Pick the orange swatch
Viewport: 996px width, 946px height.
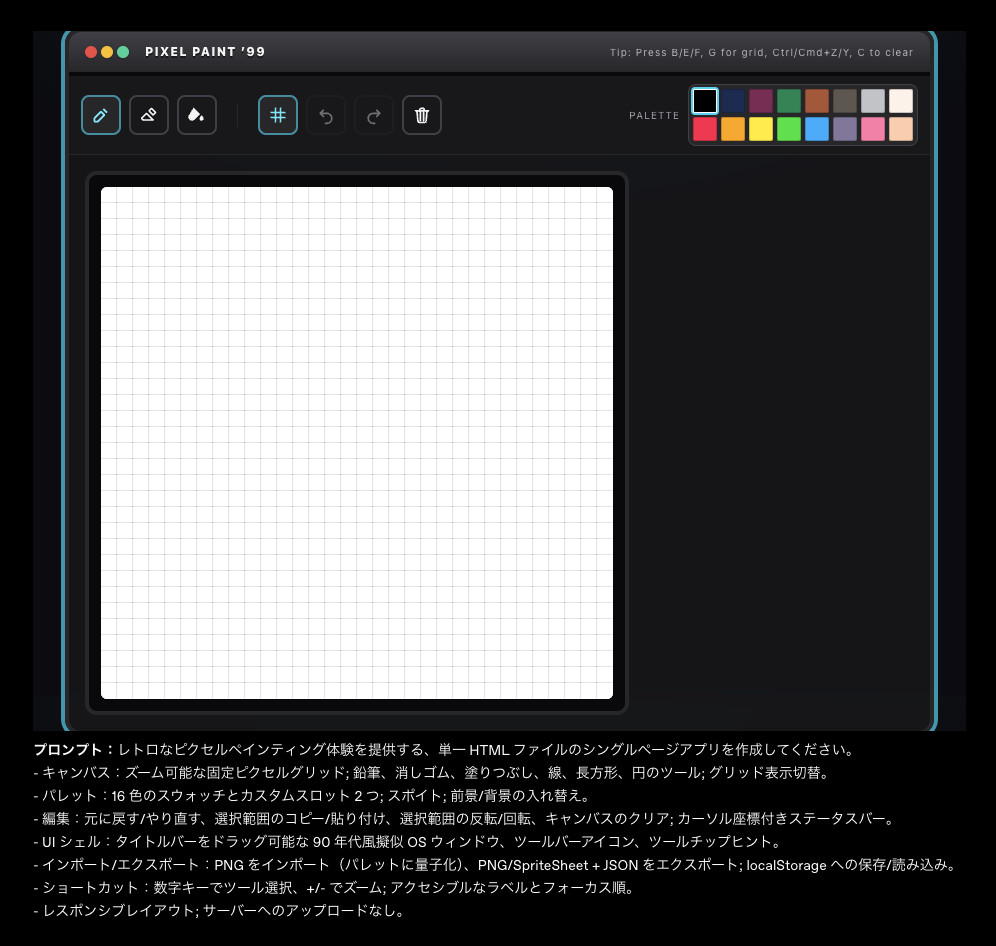click(733, 129)
